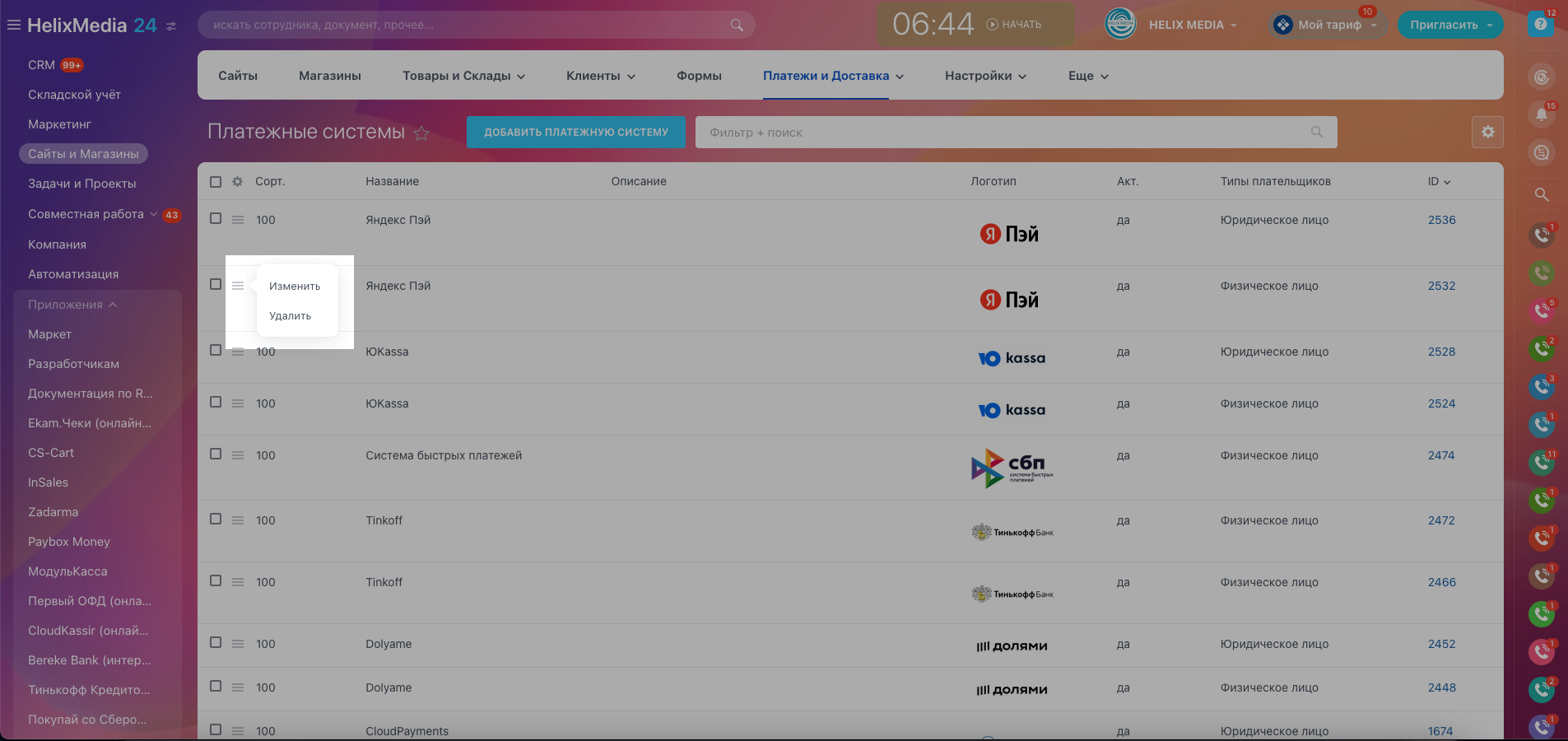Click the НАЧАТЬ play icon near the clock
The height and width of the screenshot is (741, 1568).
pyautogui.click(x=992, y=25)
